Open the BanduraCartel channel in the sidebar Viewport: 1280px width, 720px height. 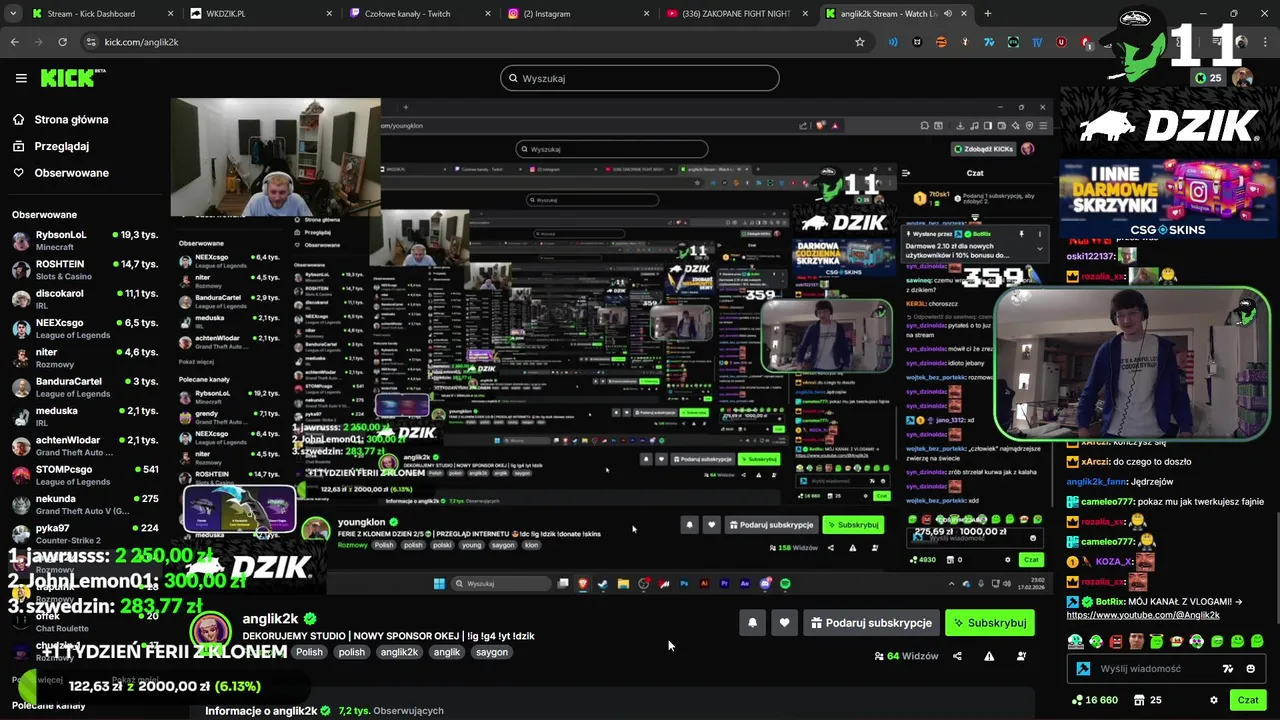(x=85, y=387)
